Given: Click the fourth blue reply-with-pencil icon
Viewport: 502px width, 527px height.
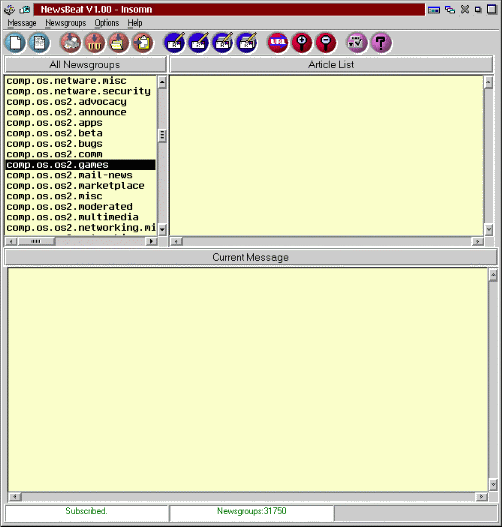Looking at the screenshot, I should (x=247, y=43).
